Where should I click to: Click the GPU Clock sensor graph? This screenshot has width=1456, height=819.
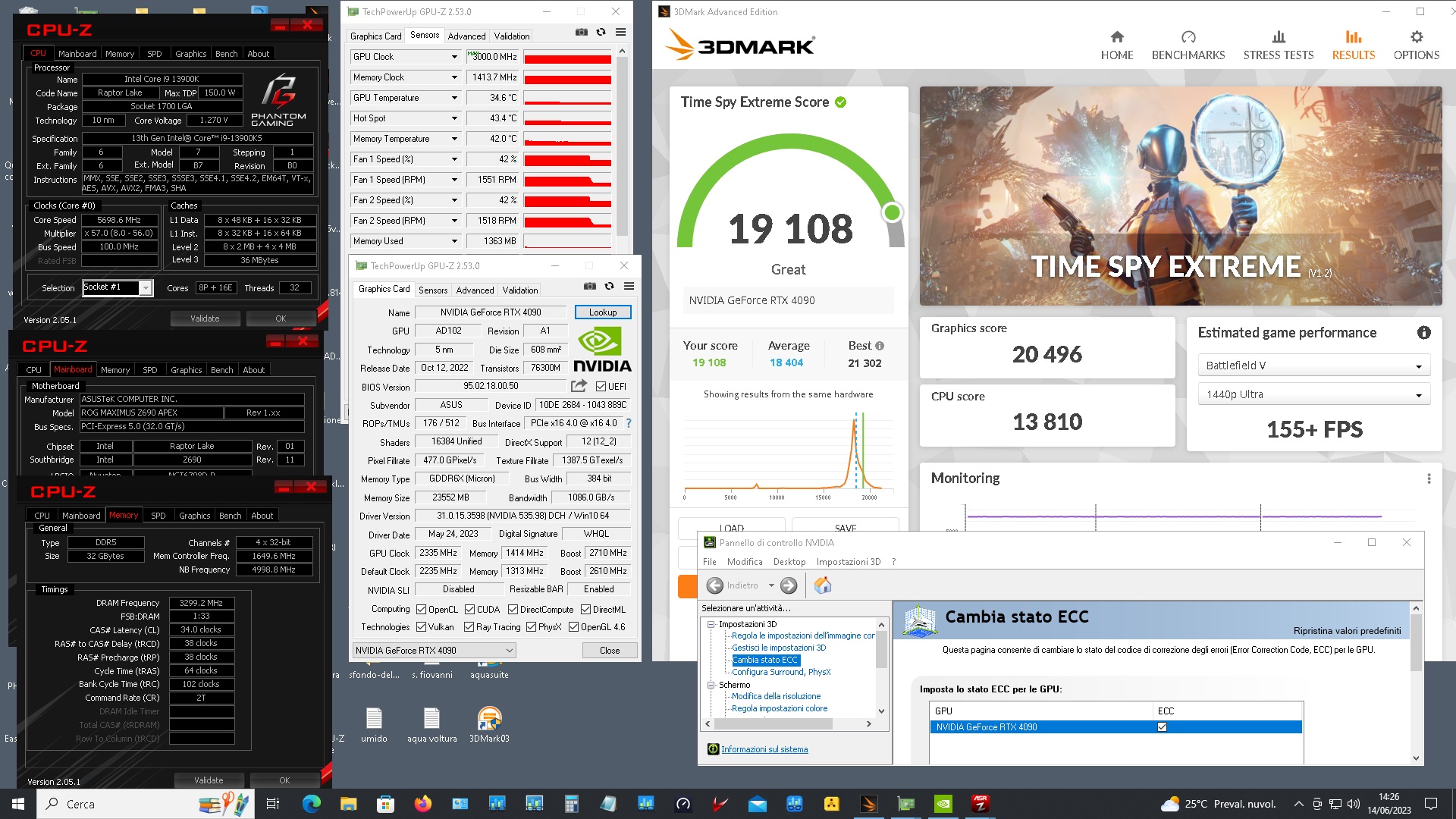[x=567, y=57]
